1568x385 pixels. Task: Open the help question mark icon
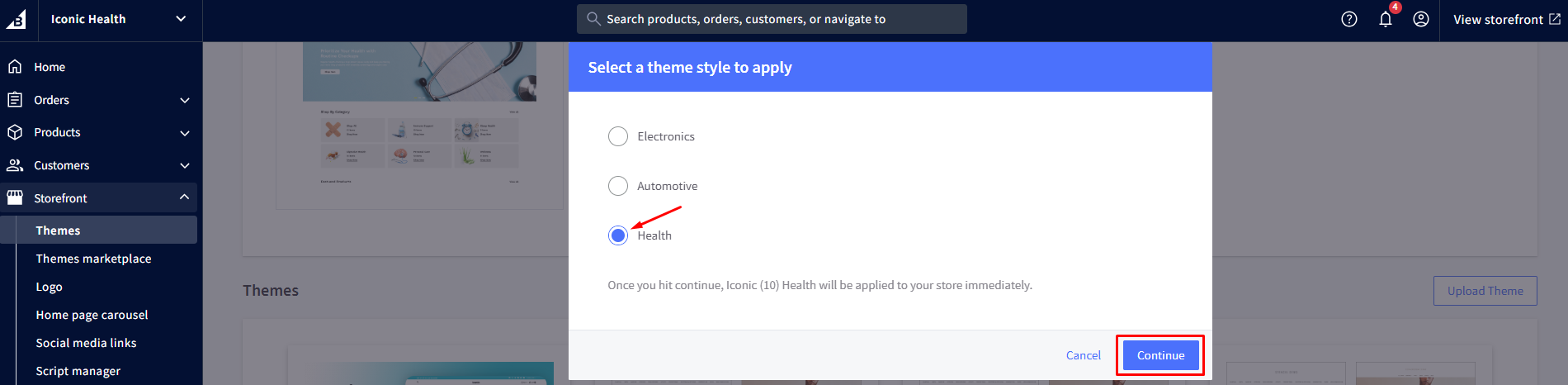1349,19
